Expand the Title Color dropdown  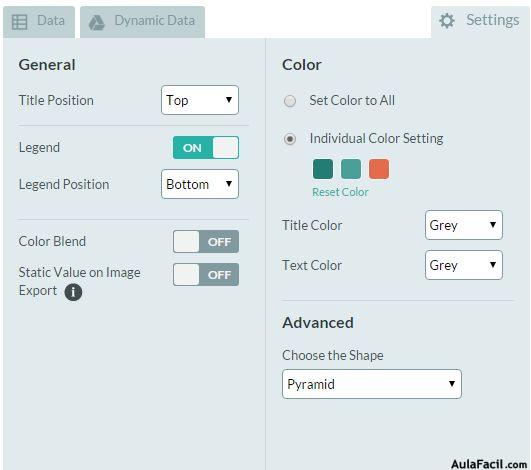coord(464,225)
